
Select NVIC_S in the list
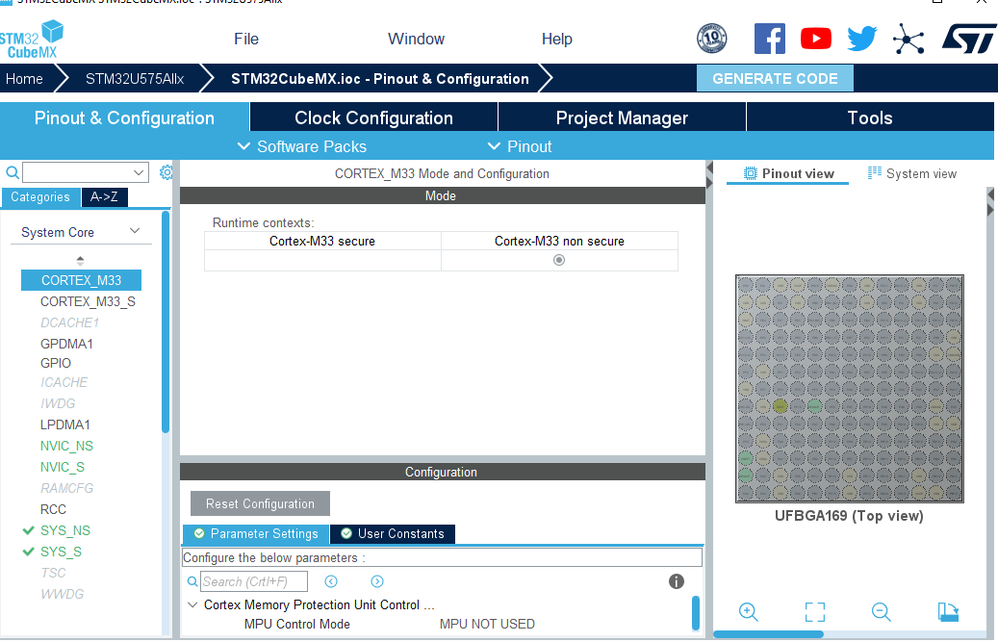tap(62, 467)
